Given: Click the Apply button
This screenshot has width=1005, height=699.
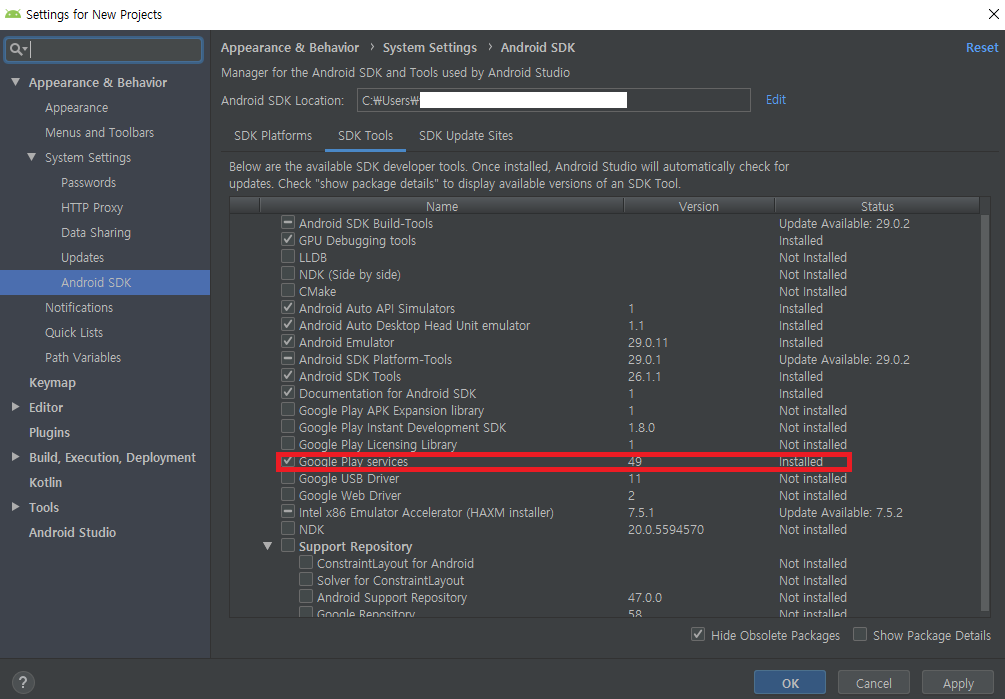Looking at the screenshot, I should point(958,683).
